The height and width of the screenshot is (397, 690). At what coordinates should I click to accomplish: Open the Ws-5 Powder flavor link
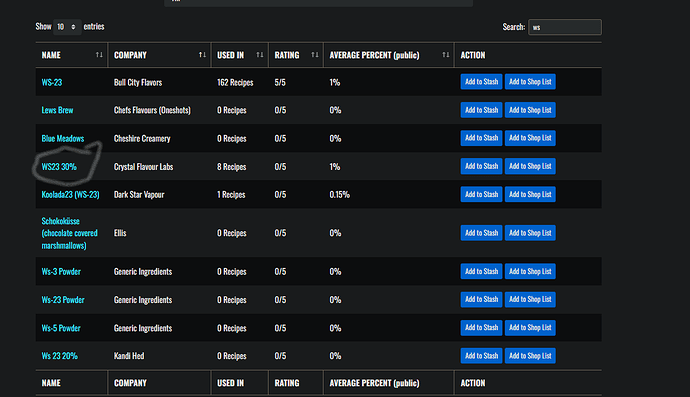(61, 328)
